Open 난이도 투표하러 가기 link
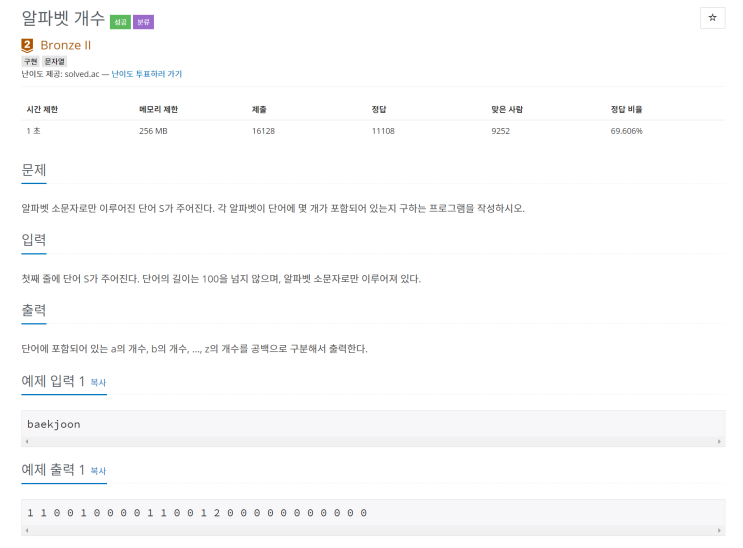The image size is (743, 548). 146,74
